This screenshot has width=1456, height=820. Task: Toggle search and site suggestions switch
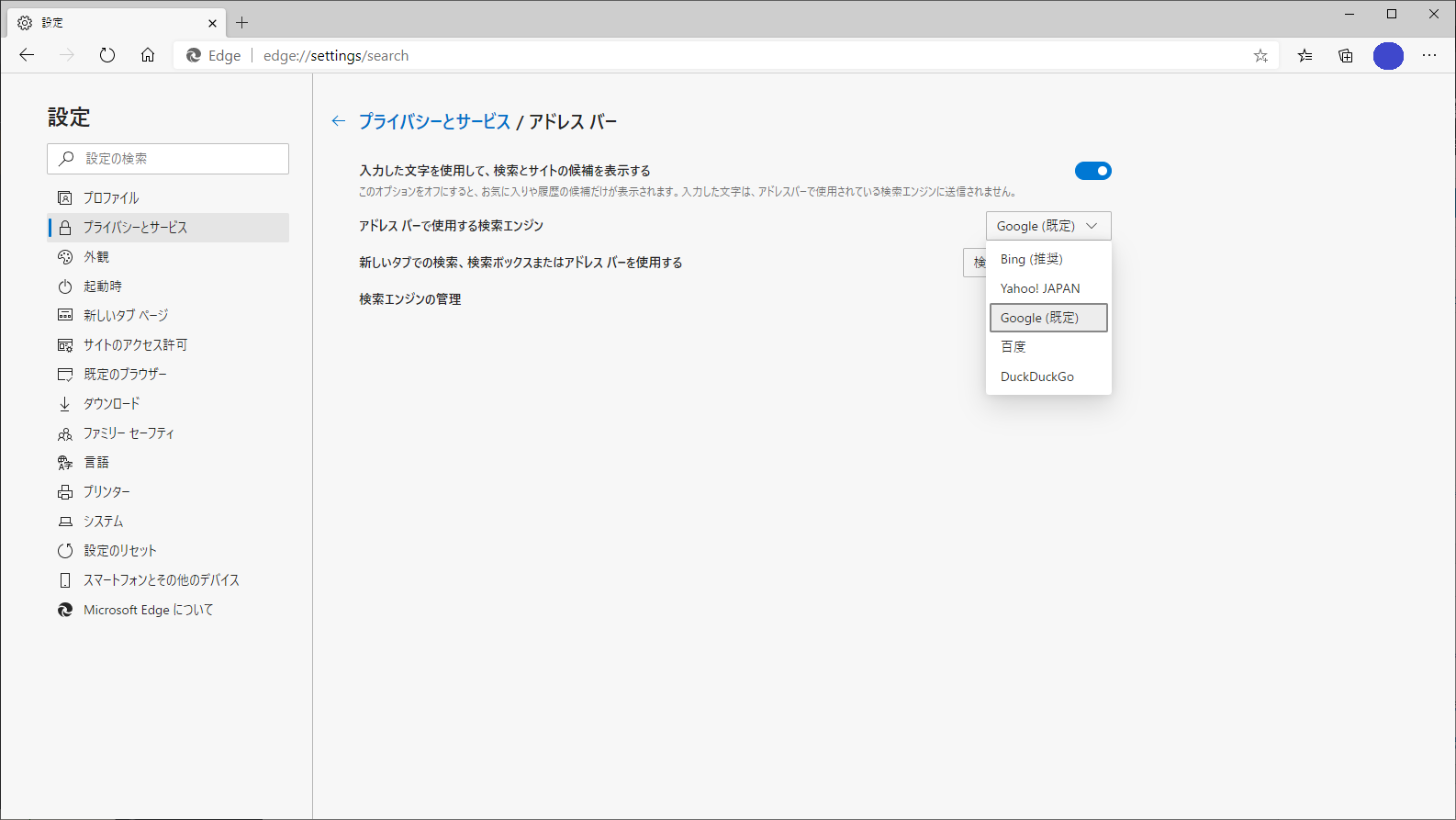[x=1093, y=171]
